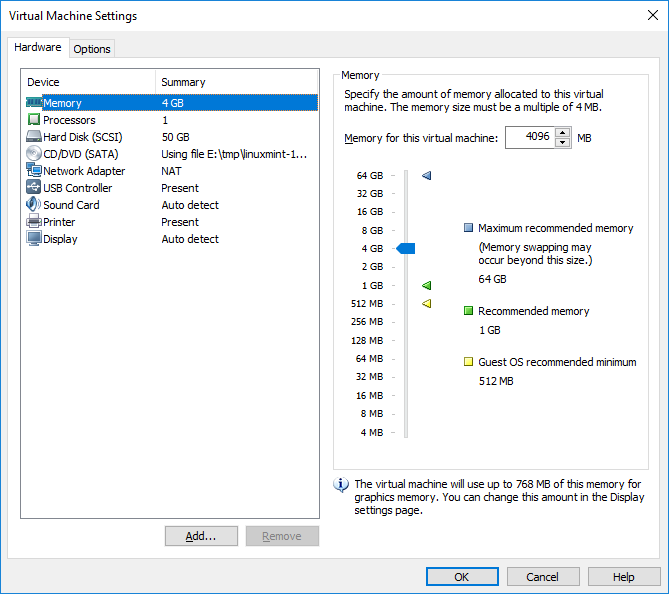669x594 pixels.
Task: Click the information icon beside graphics memory note
Action: tap(340, 485)
